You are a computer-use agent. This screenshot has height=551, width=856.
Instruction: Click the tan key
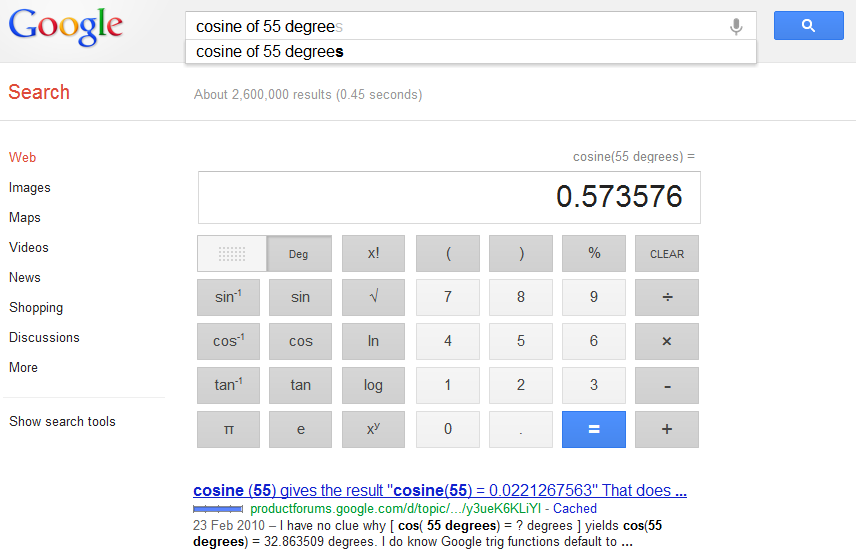pos(300,386)
